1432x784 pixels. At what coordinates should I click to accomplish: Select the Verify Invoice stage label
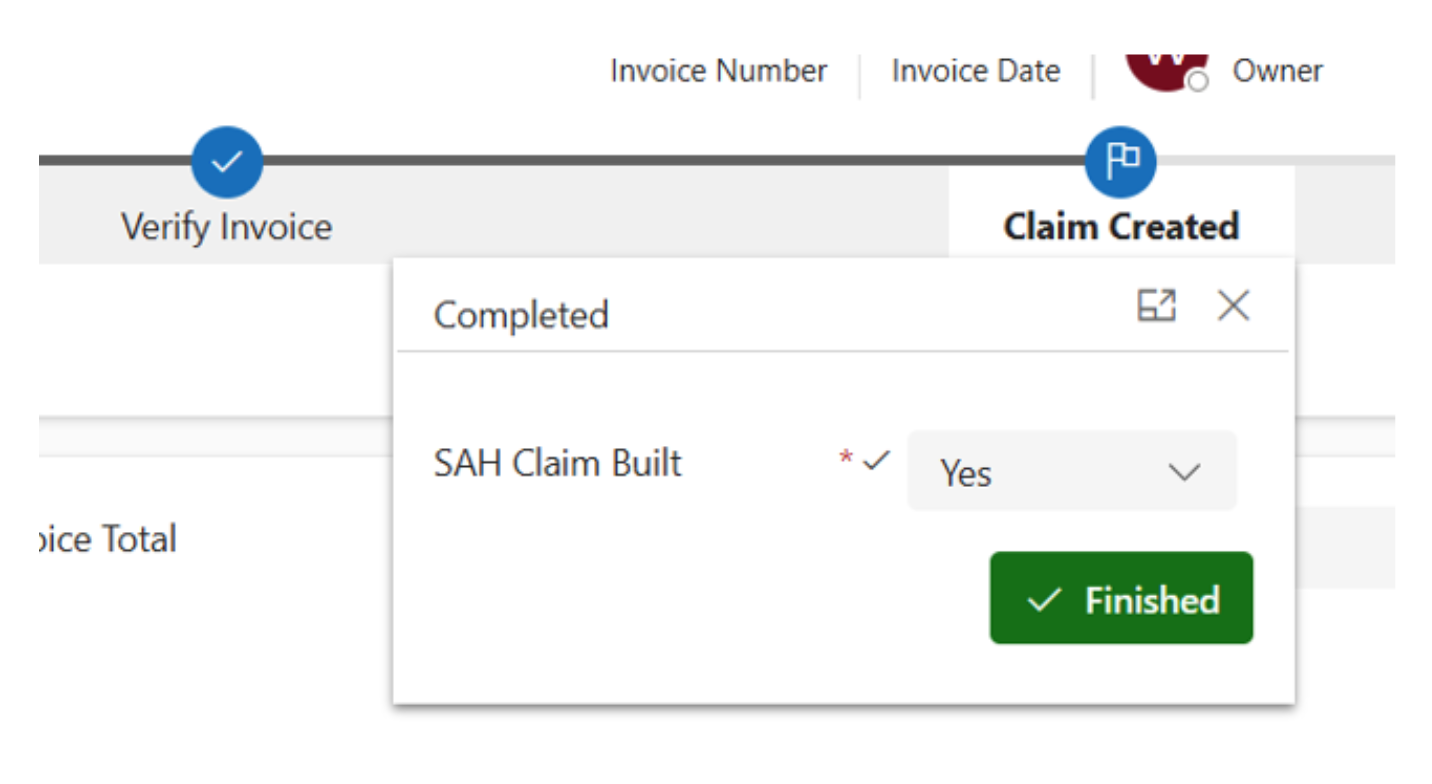[x=227, y=227]
